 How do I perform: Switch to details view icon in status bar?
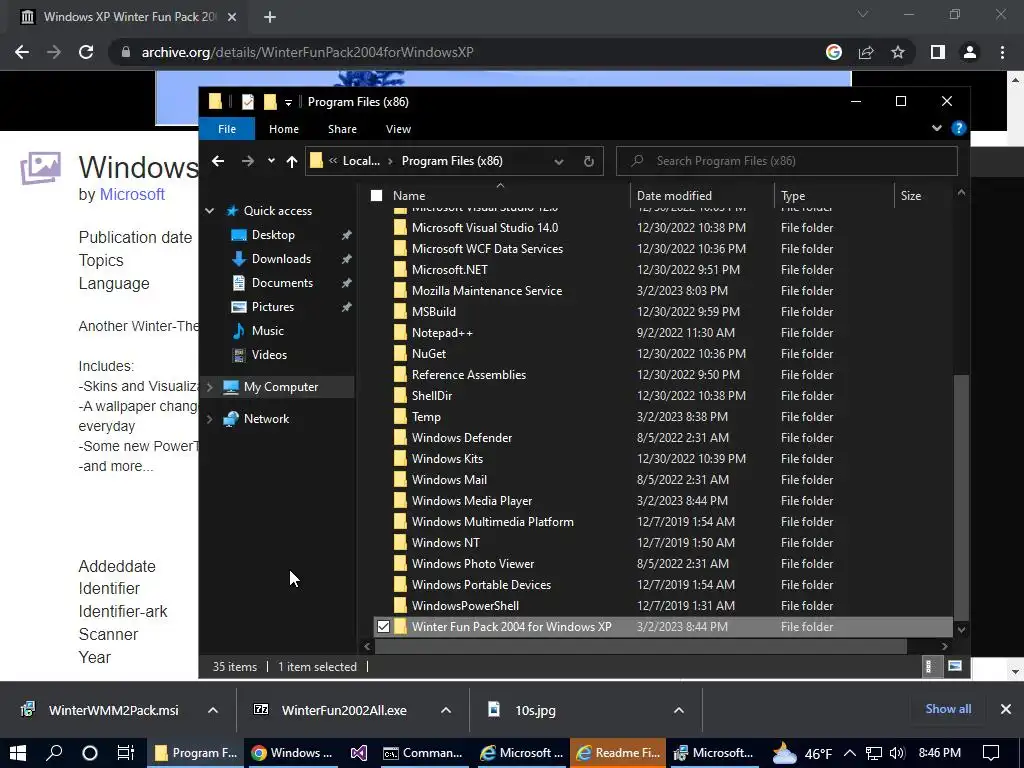click(929, 666)
